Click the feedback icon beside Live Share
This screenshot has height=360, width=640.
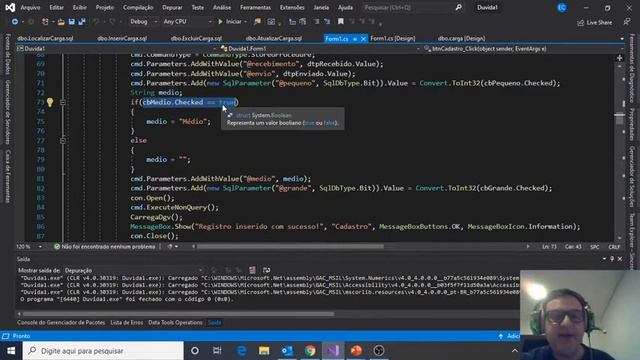[627, 22]
